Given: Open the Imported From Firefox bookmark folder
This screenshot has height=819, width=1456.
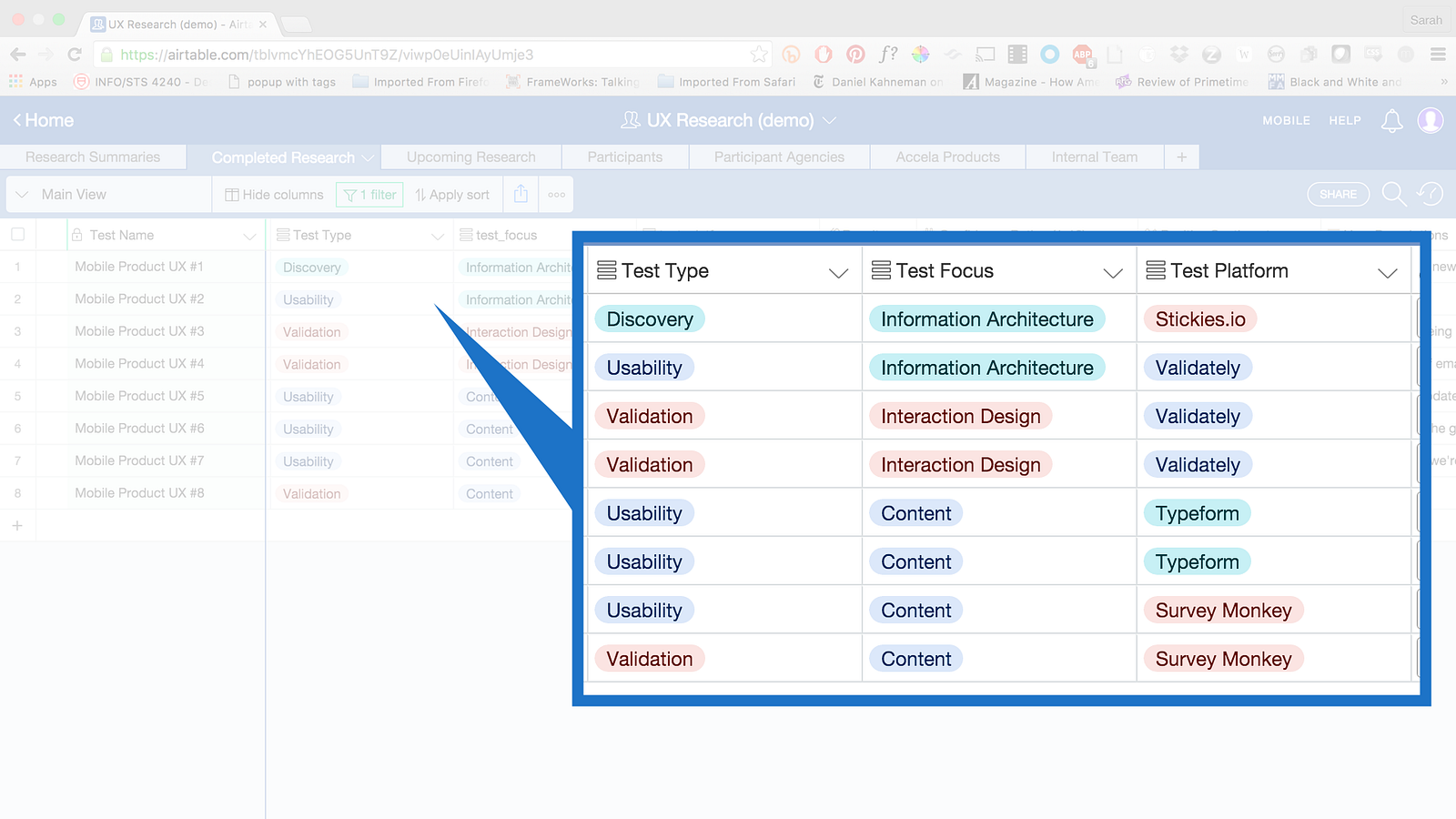Looking at the screenshot, I should click(x=421, y=82).
